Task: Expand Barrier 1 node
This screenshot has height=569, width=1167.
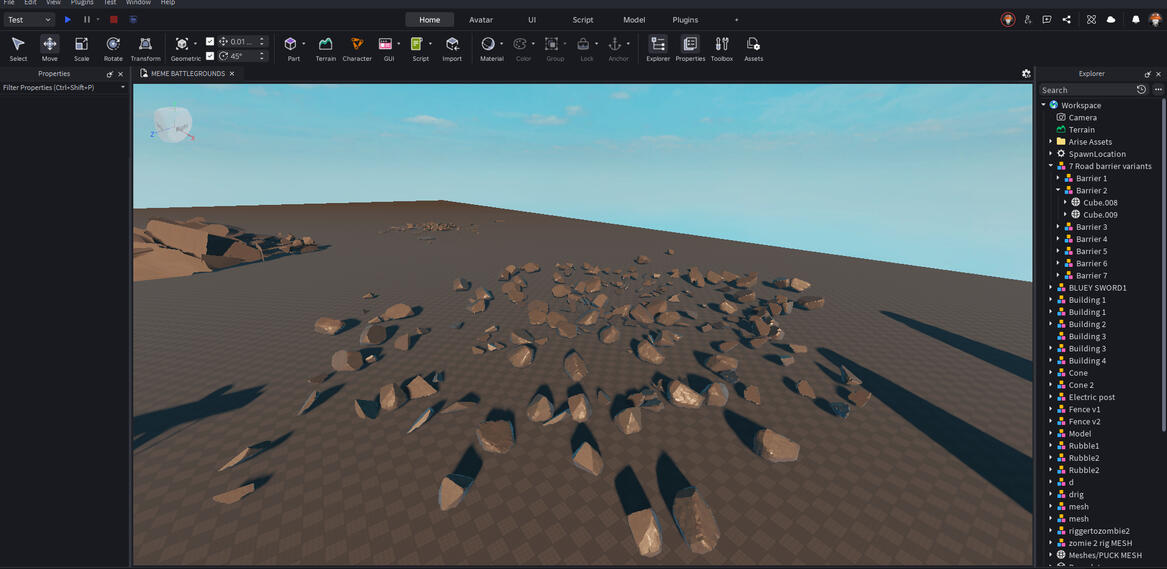Action: click(1058, 179)
